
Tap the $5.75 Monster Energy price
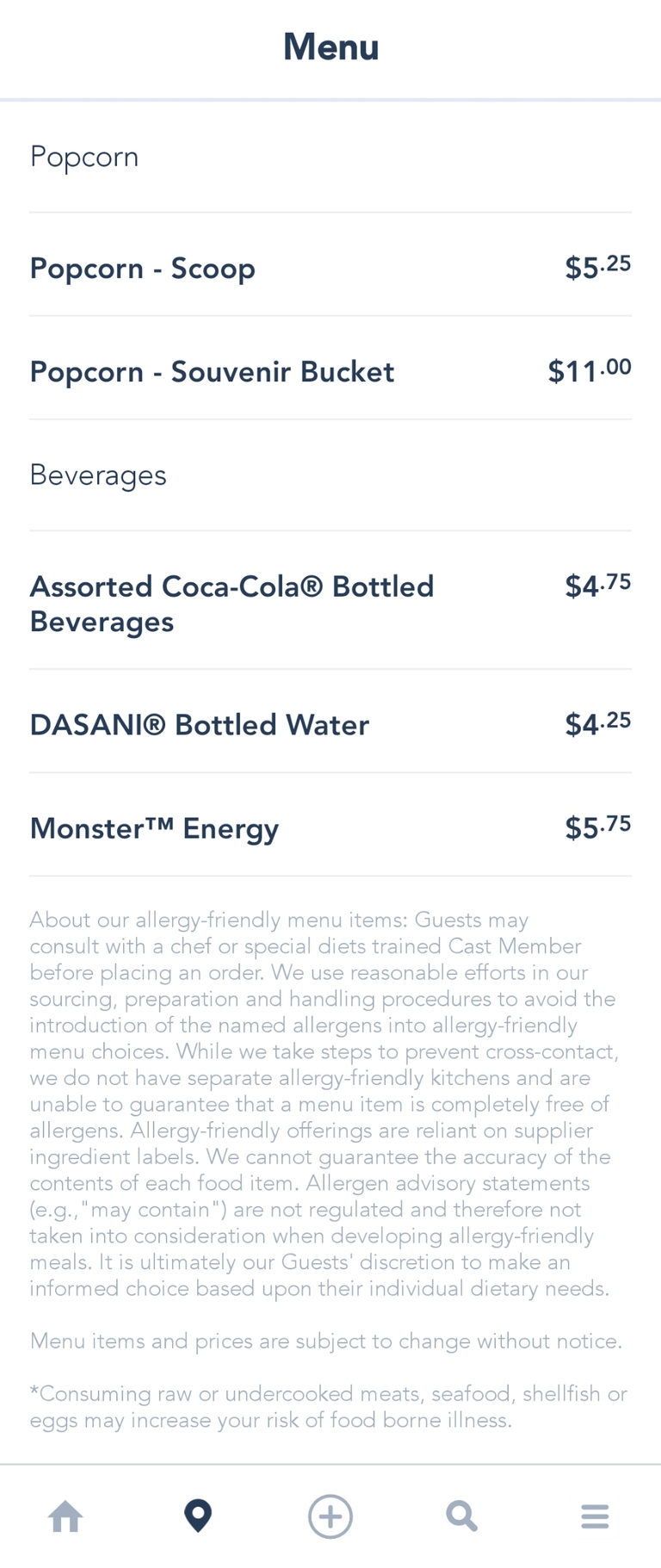point(597,827)
